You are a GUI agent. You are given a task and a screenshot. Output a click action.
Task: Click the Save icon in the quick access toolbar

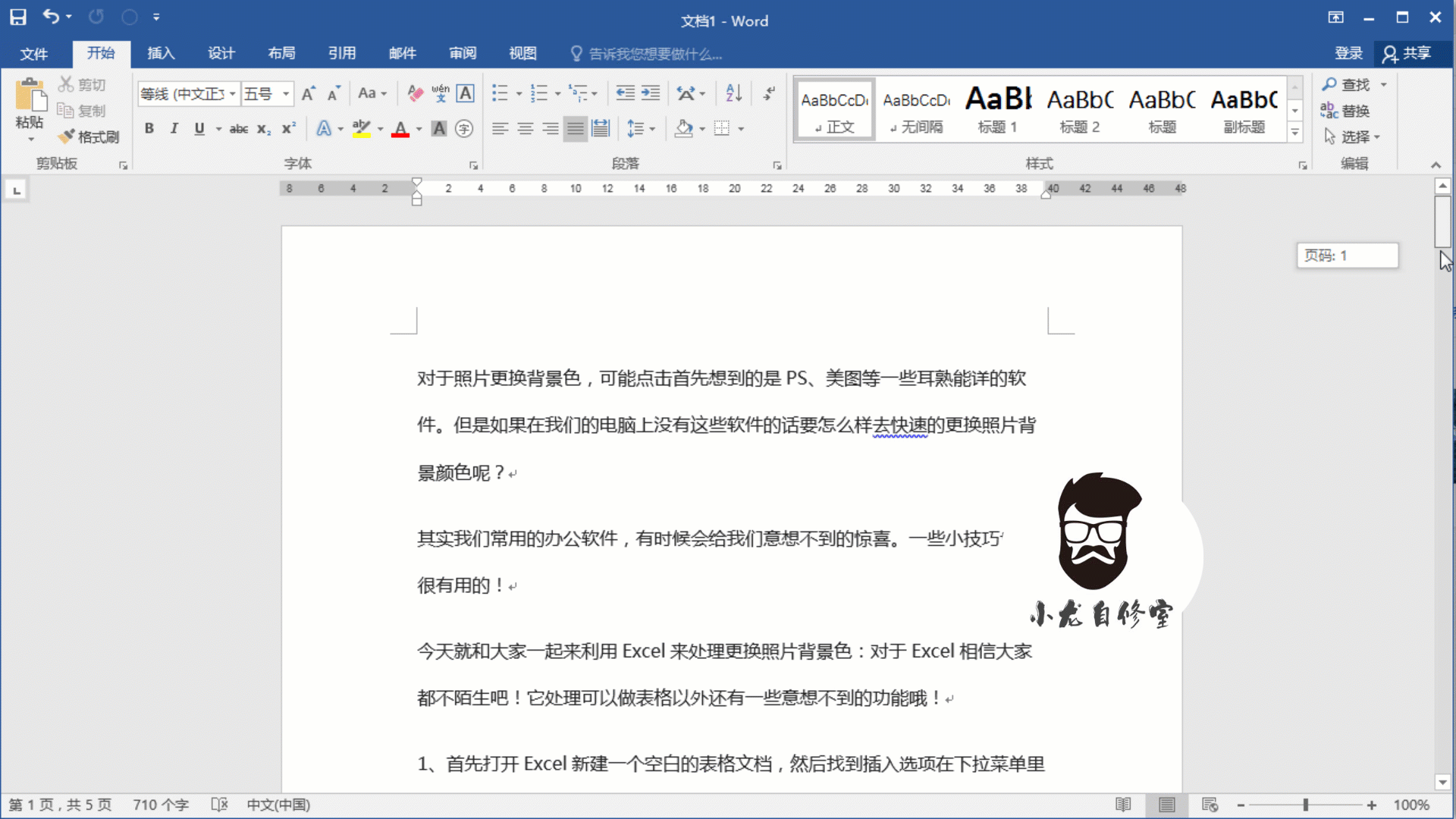[x=18, y=17]
